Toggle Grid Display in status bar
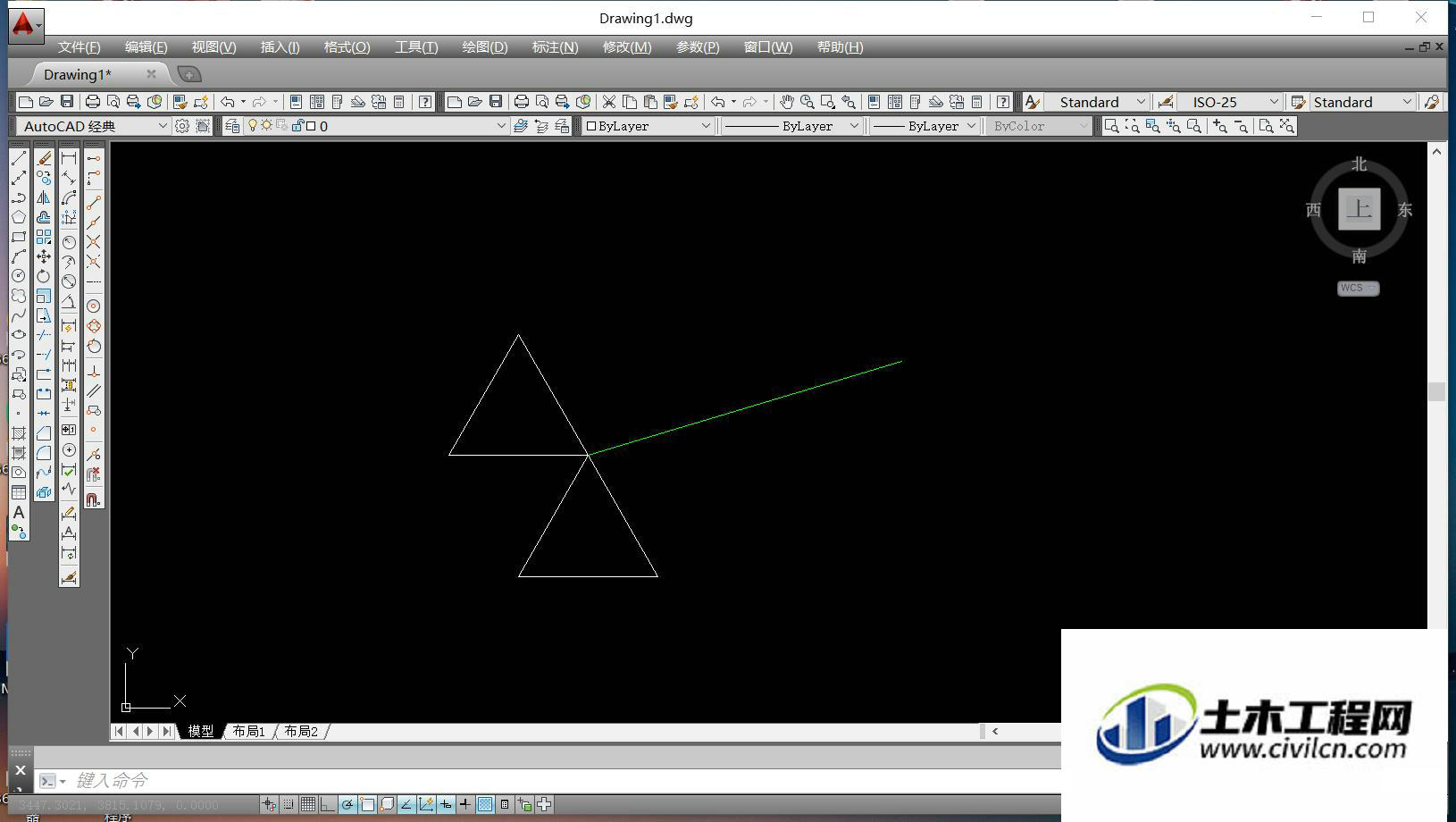 (308, 805)
